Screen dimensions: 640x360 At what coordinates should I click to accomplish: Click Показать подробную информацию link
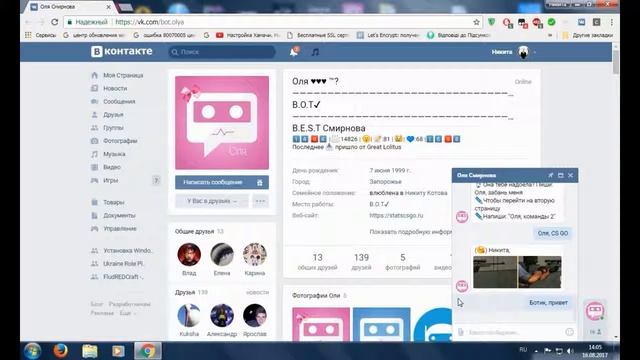(411, 231)
